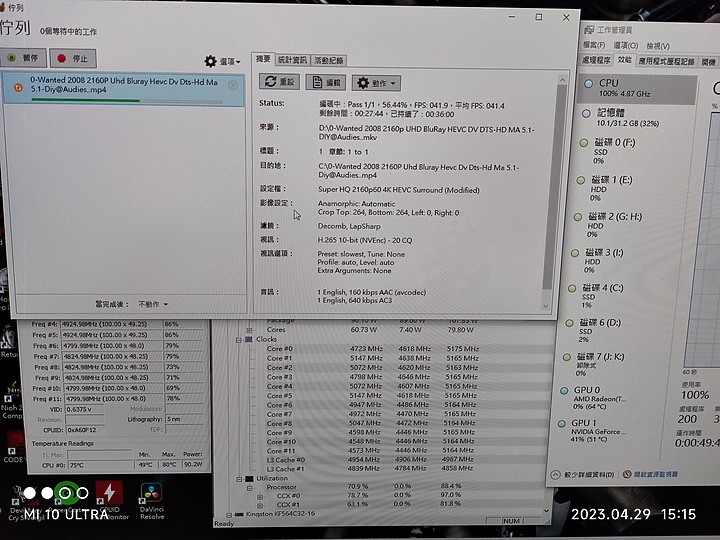Expand the CCX #0 node in HWMonitor
720x540 pixels.
[260, 496]
